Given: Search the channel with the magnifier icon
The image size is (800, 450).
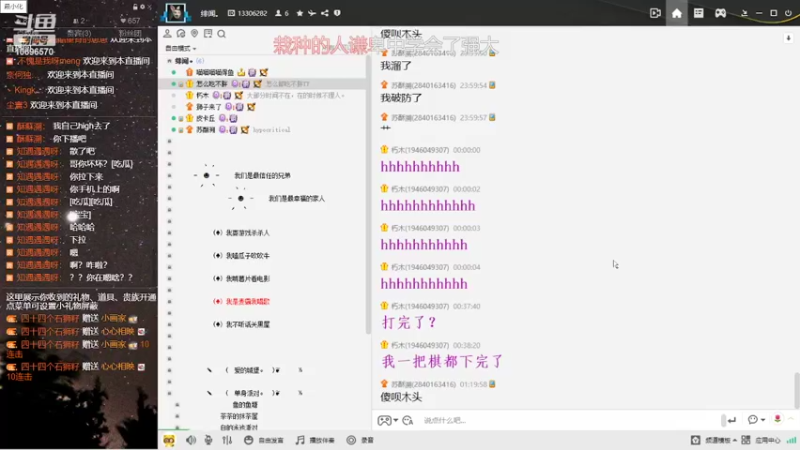Looking at the screenshot, I should tap(221, 34).
